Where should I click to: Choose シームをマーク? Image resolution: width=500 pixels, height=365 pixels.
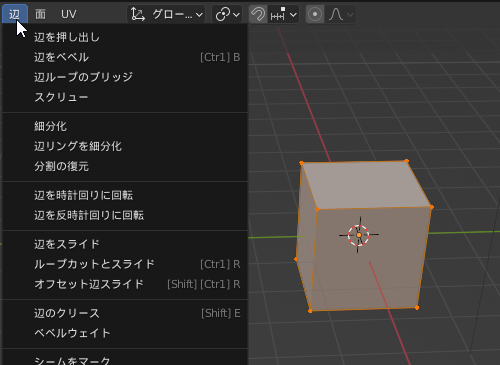(x=125, y=360)
